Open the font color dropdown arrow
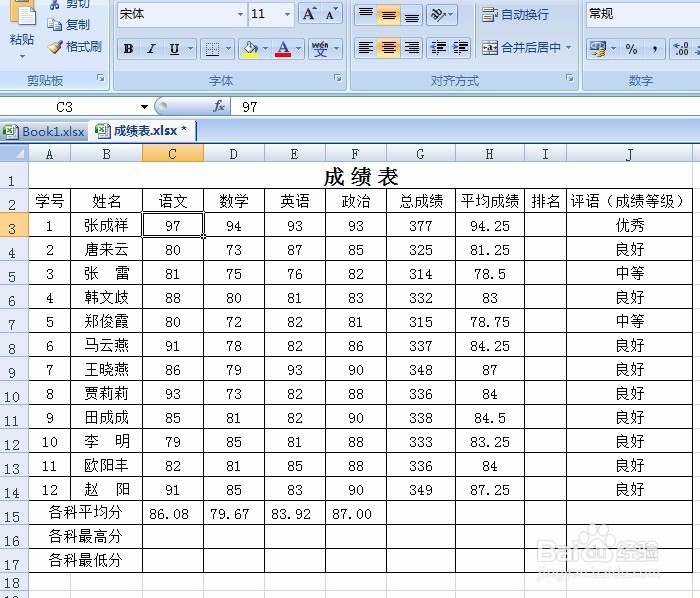This screenshot has width=700, height=598. pos(299,49)
